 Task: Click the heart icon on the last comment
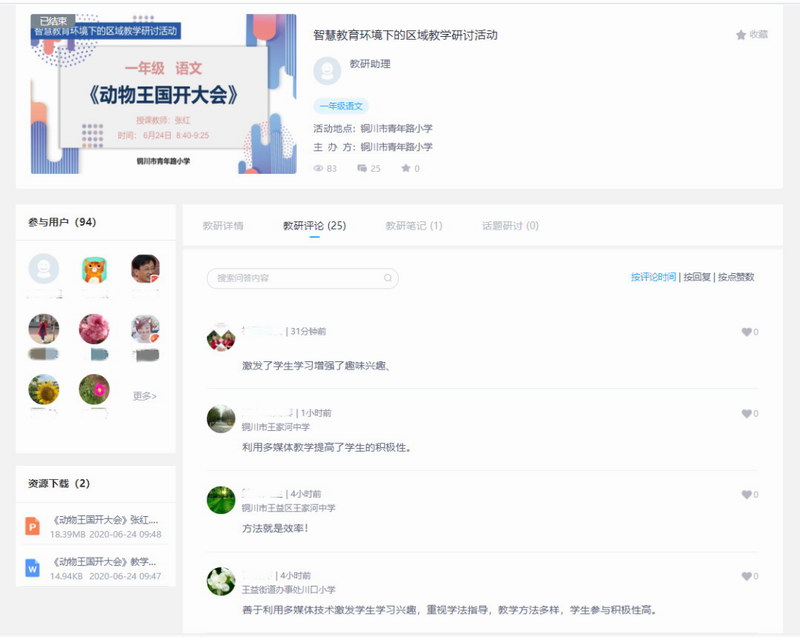coord(746,577)
